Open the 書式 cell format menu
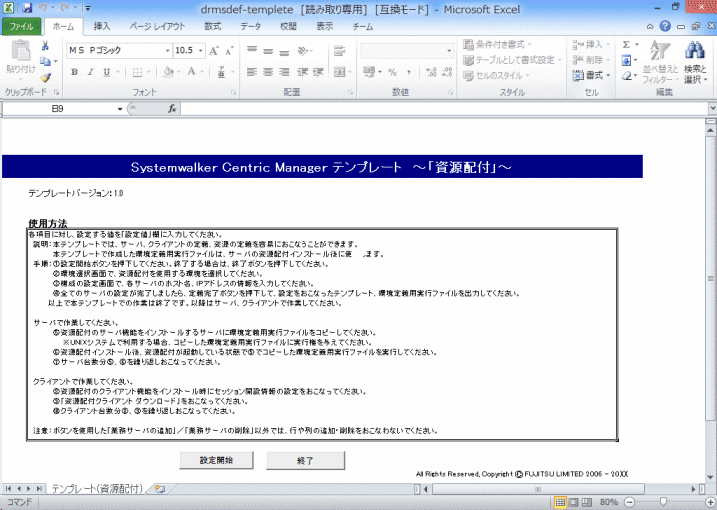Viewport: 717px width, 510px height. point(591,75)
